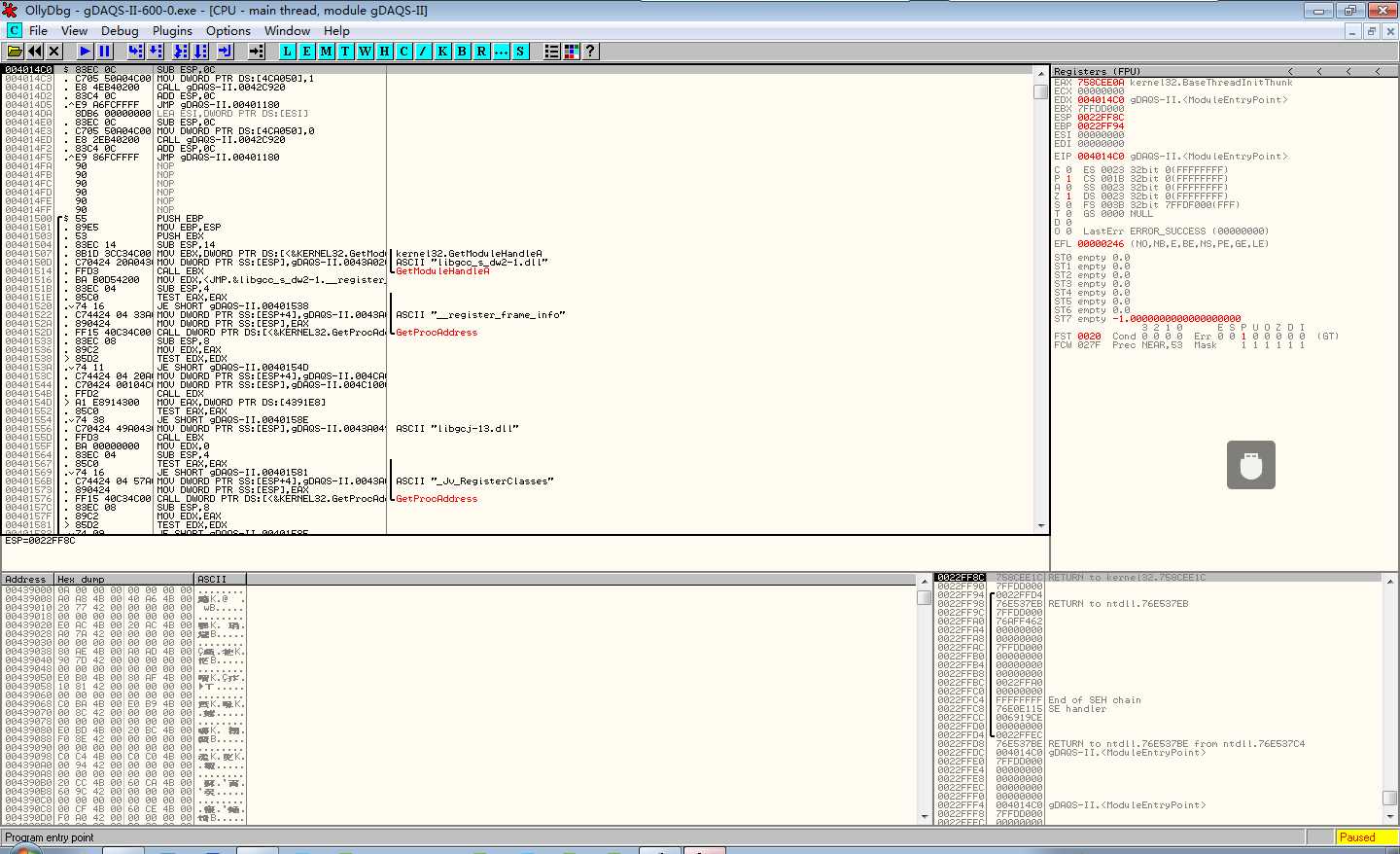Show Patches with slash button
Screen dimensions: 1400x854
[424, 51]
